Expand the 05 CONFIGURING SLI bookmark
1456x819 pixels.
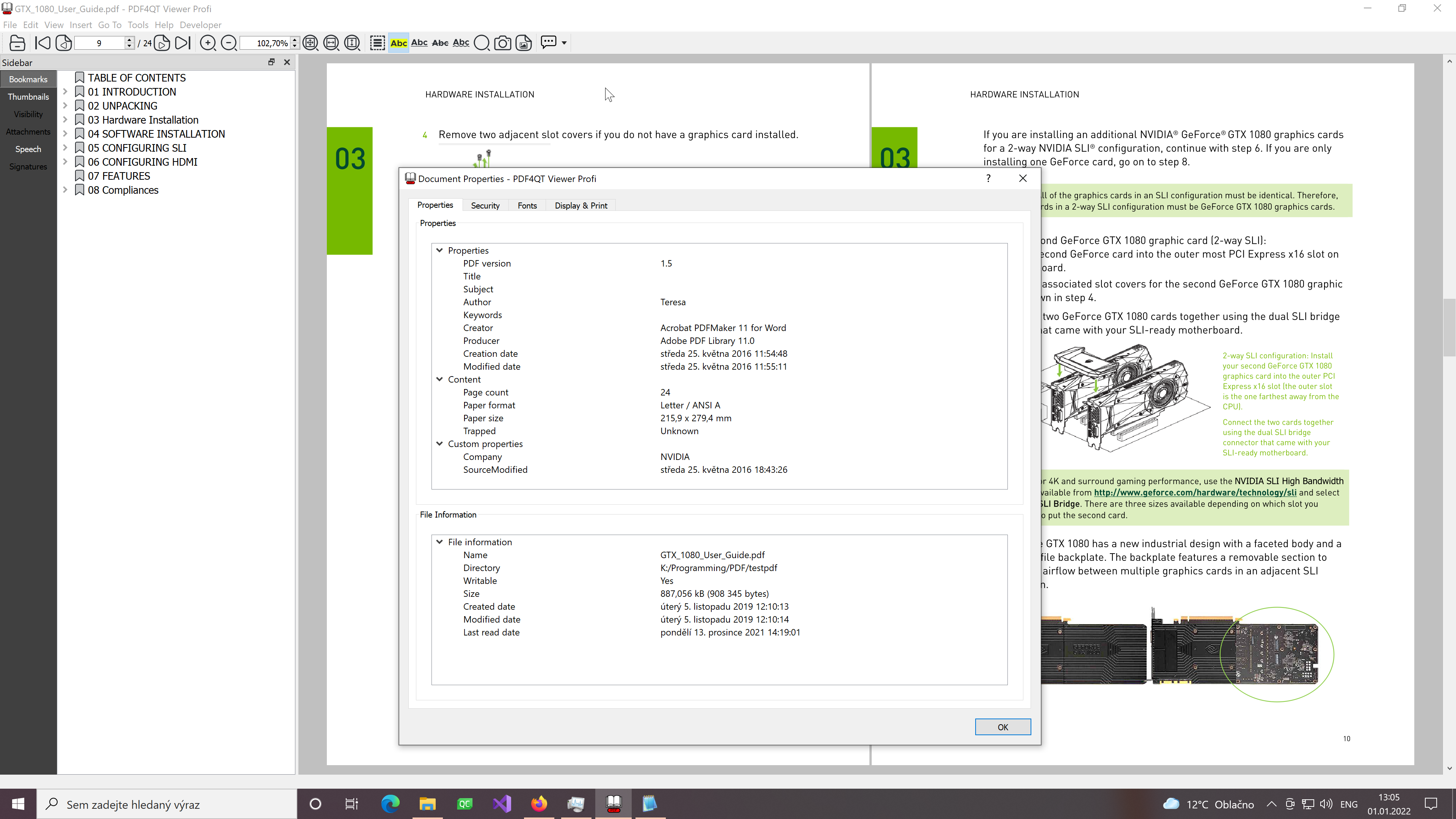(65, 147)
